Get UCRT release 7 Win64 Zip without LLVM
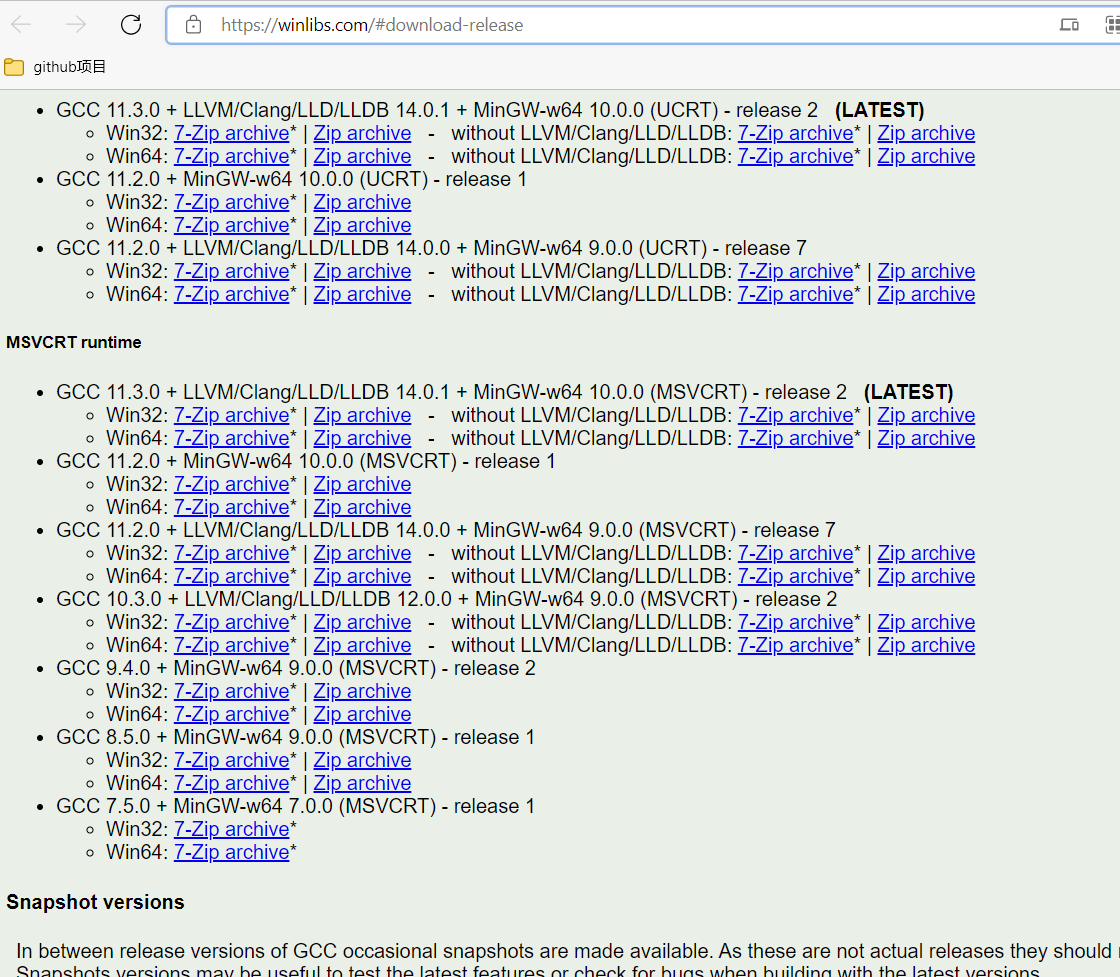This screenshot has height=977, width=1120. tap(926, 294)
